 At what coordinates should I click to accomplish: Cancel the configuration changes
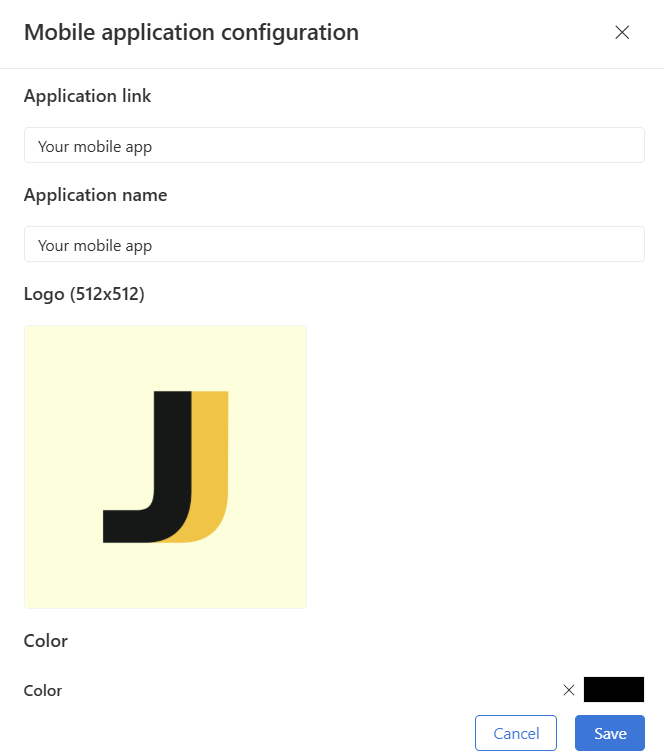pyautogui.click(x=516, y=733)
